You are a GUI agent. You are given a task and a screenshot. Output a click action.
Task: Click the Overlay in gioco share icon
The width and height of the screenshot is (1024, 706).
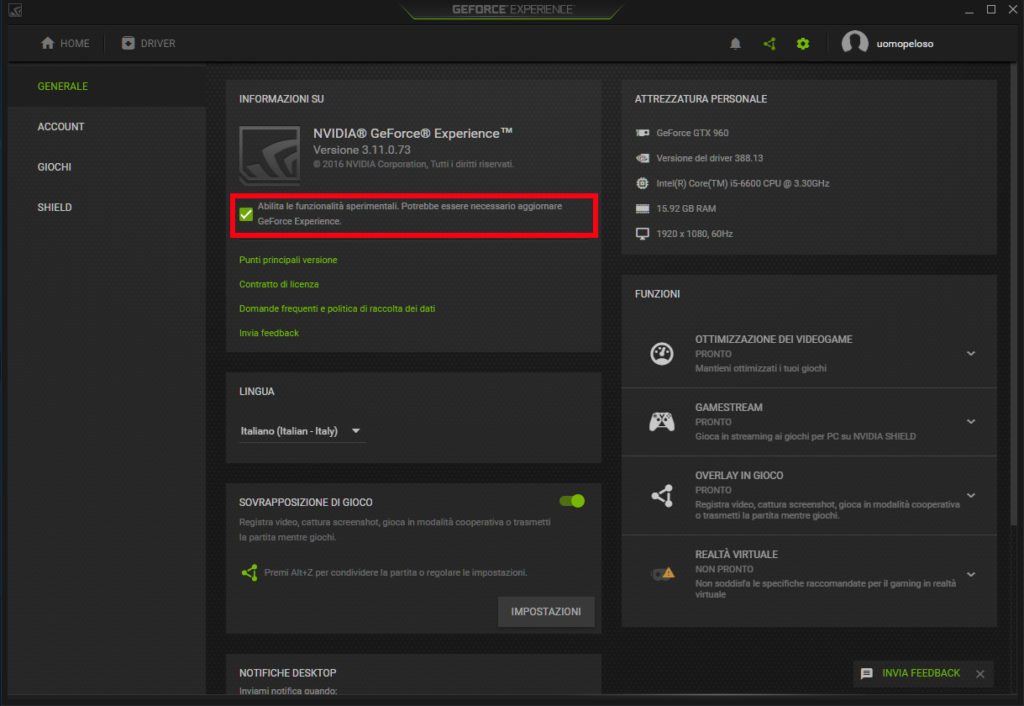pyautogui.click(x=662, y=494)
